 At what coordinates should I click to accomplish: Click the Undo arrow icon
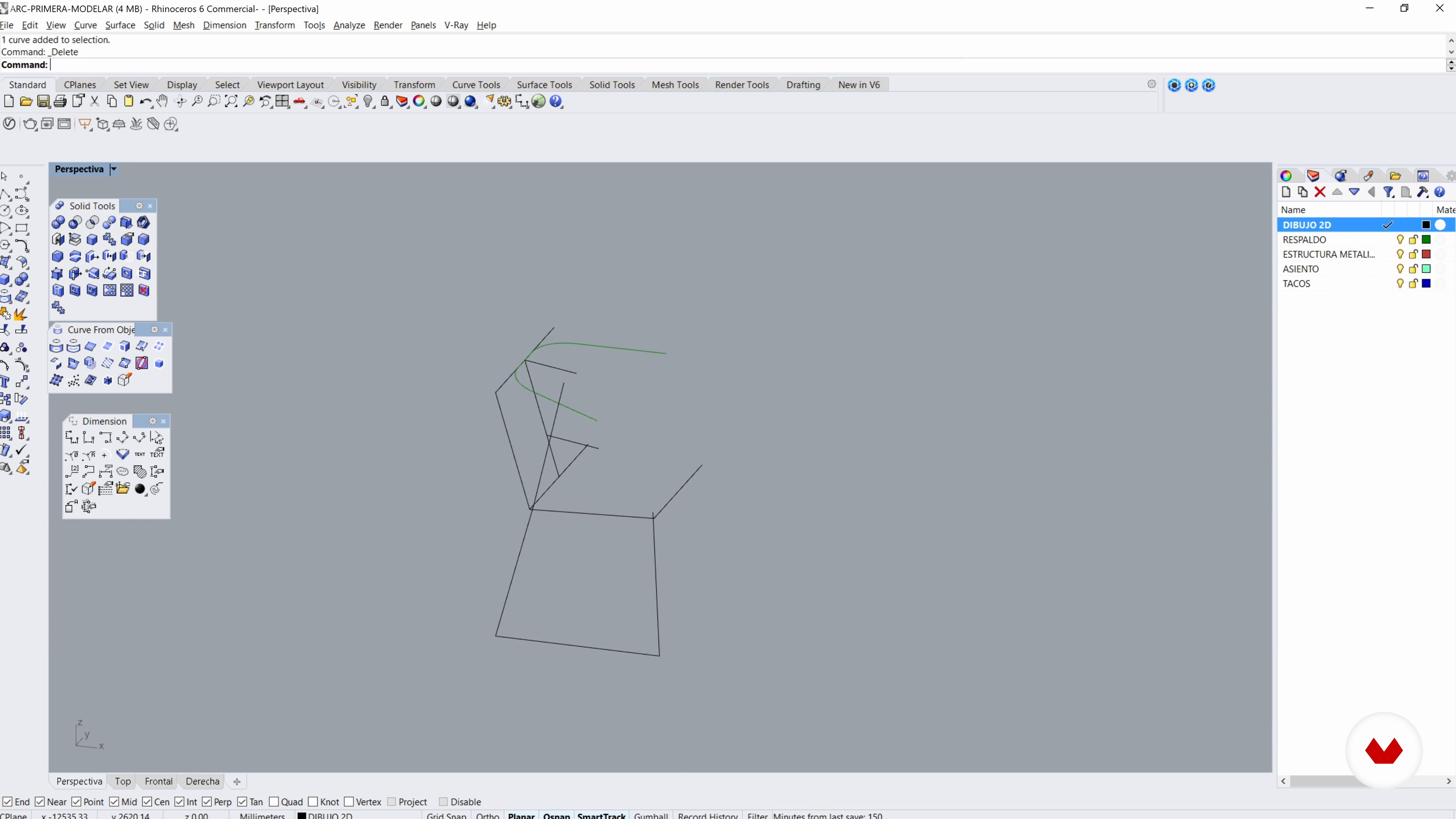click(x=145, y=101)
